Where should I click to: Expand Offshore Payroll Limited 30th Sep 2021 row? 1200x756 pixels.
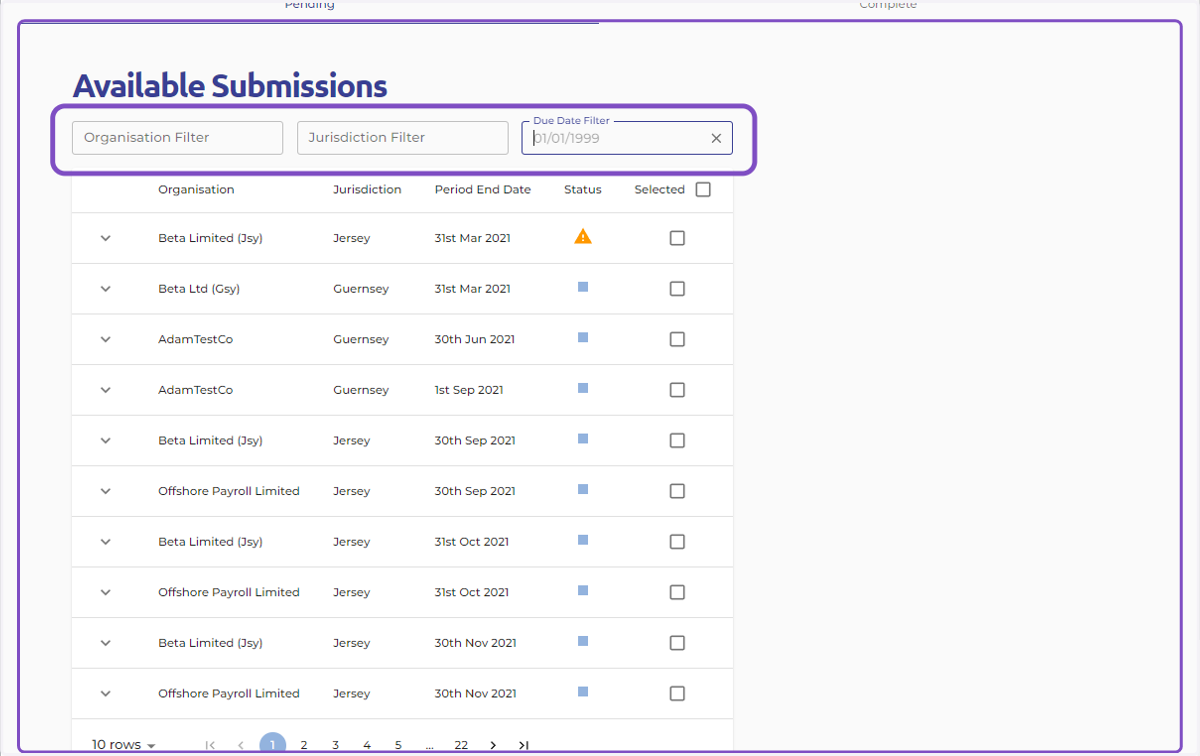pyautogui.click(x=105, y=491)
